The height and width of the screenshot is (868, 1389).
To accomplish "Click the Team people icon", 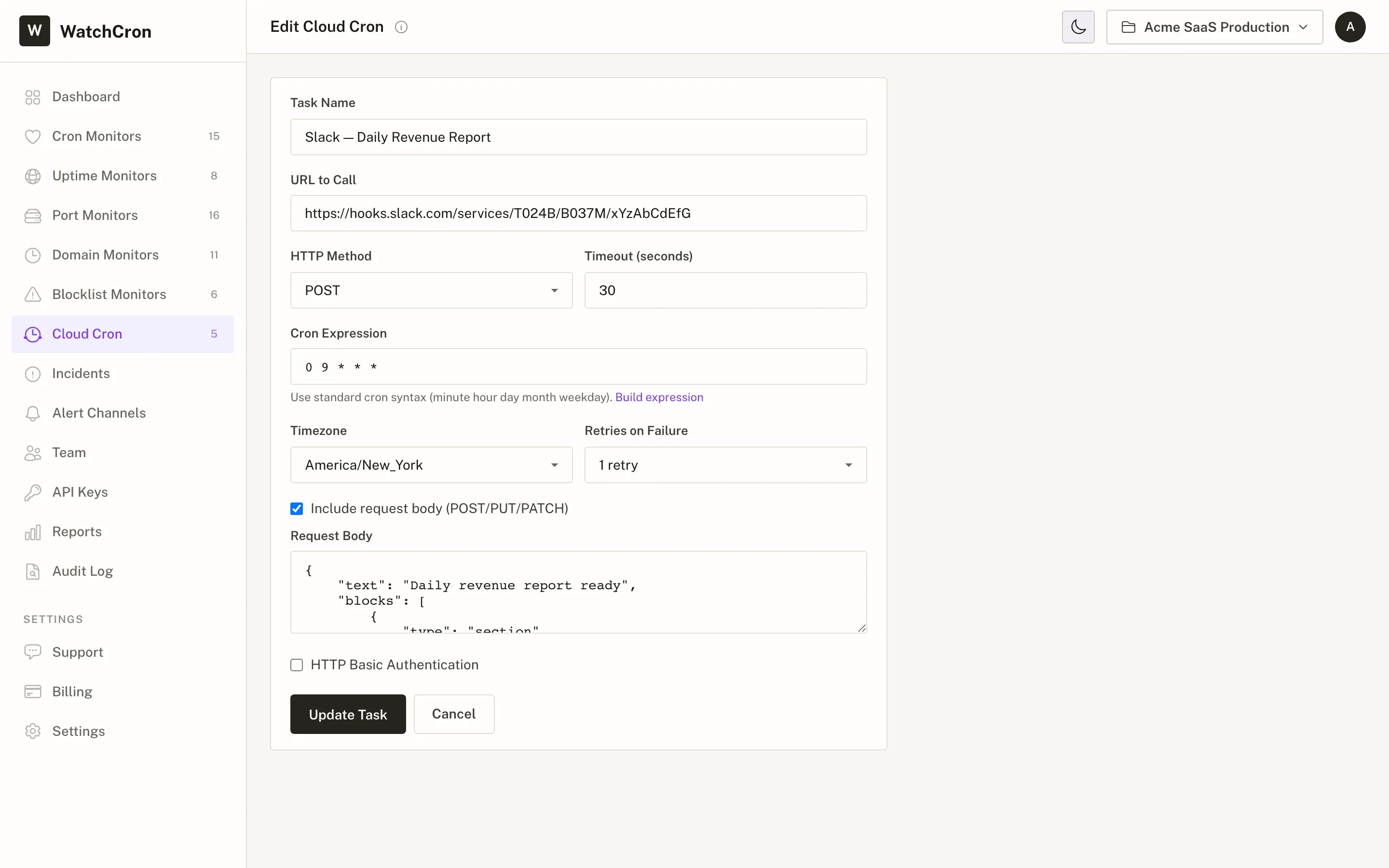I will tap(33, 453).
